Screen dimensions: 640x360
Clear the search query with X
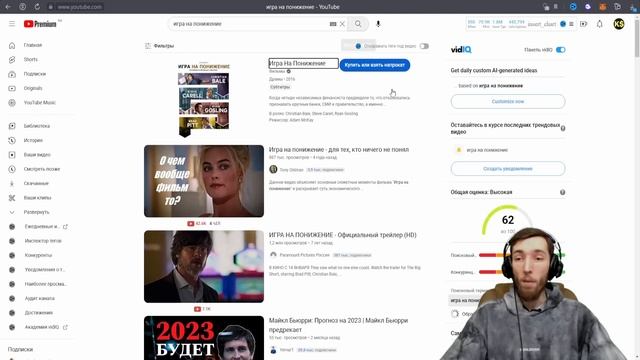coord(342,24)
